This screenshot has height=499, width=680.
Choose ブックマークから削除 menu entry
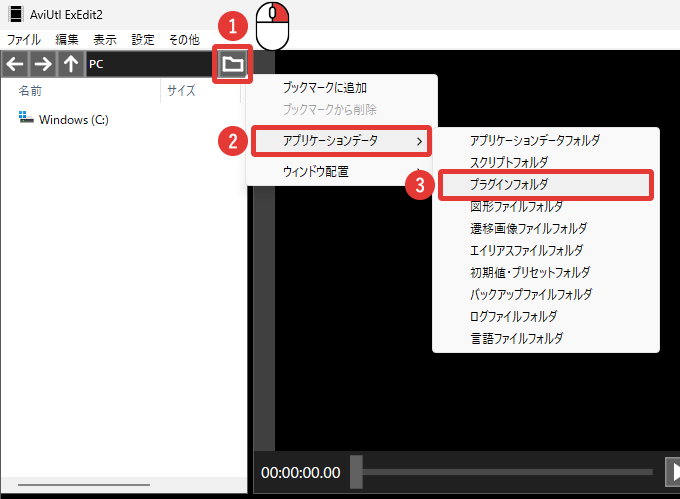click(342, 110)
